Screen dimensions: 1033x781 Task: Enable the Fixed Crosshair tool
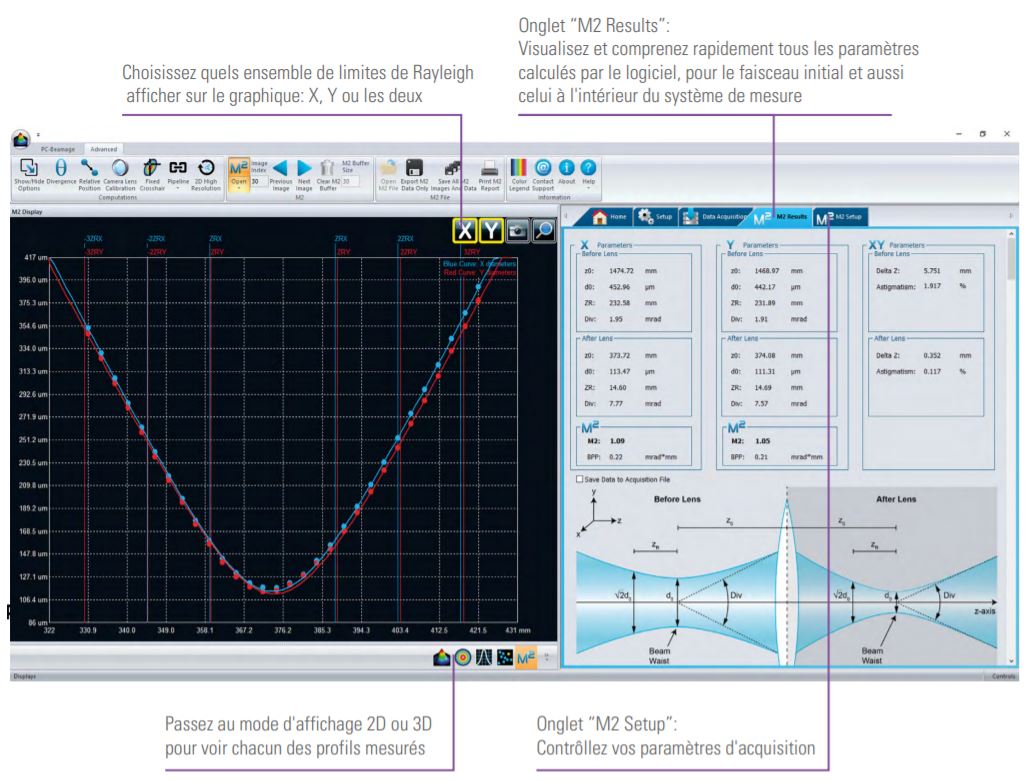tap(151, 169)
